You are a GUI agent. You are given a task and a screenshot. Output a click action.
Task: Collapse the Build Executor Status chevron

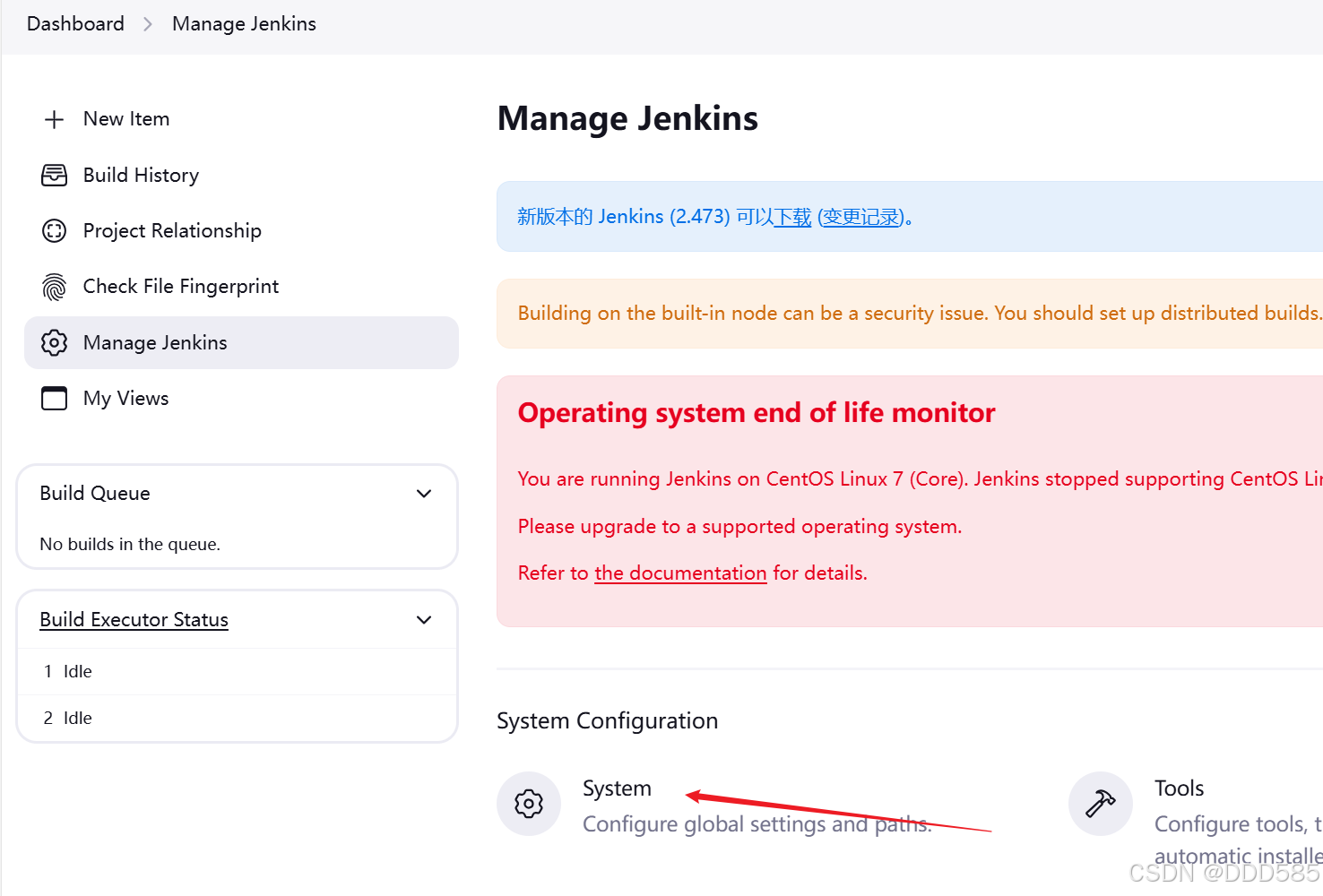tap(424, 620)
